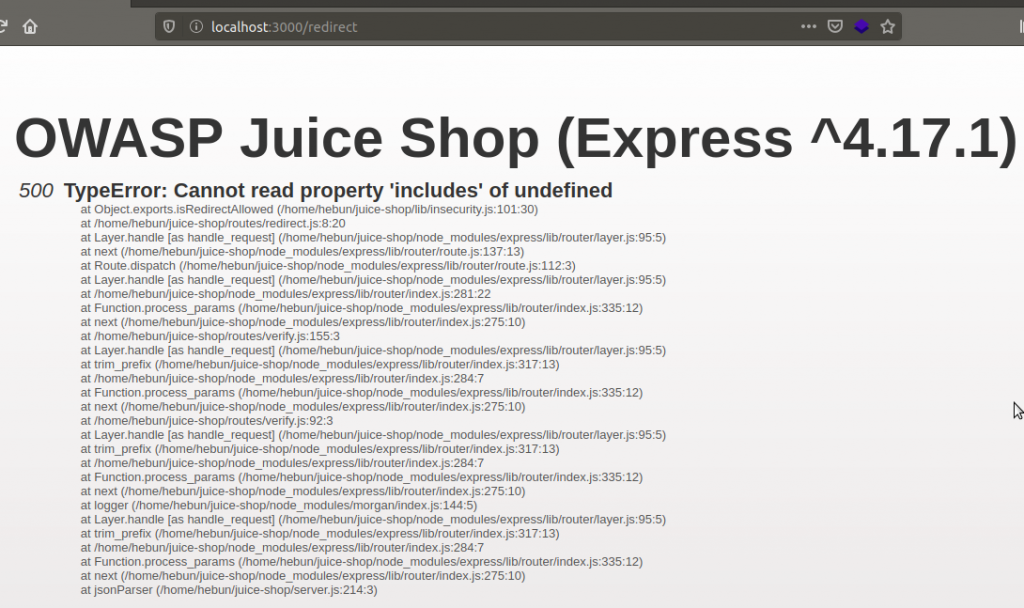Viewport: 1024px width, 608px height.
Task: Select the logger morgan/index.js:144:5 line
Action: coord(279,505)
